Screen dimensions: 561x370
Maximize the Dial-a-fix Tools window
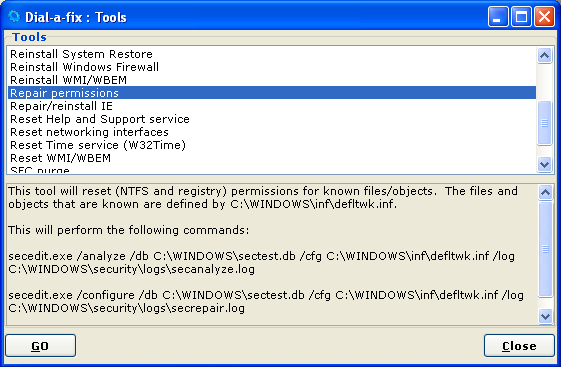[521, 17]
